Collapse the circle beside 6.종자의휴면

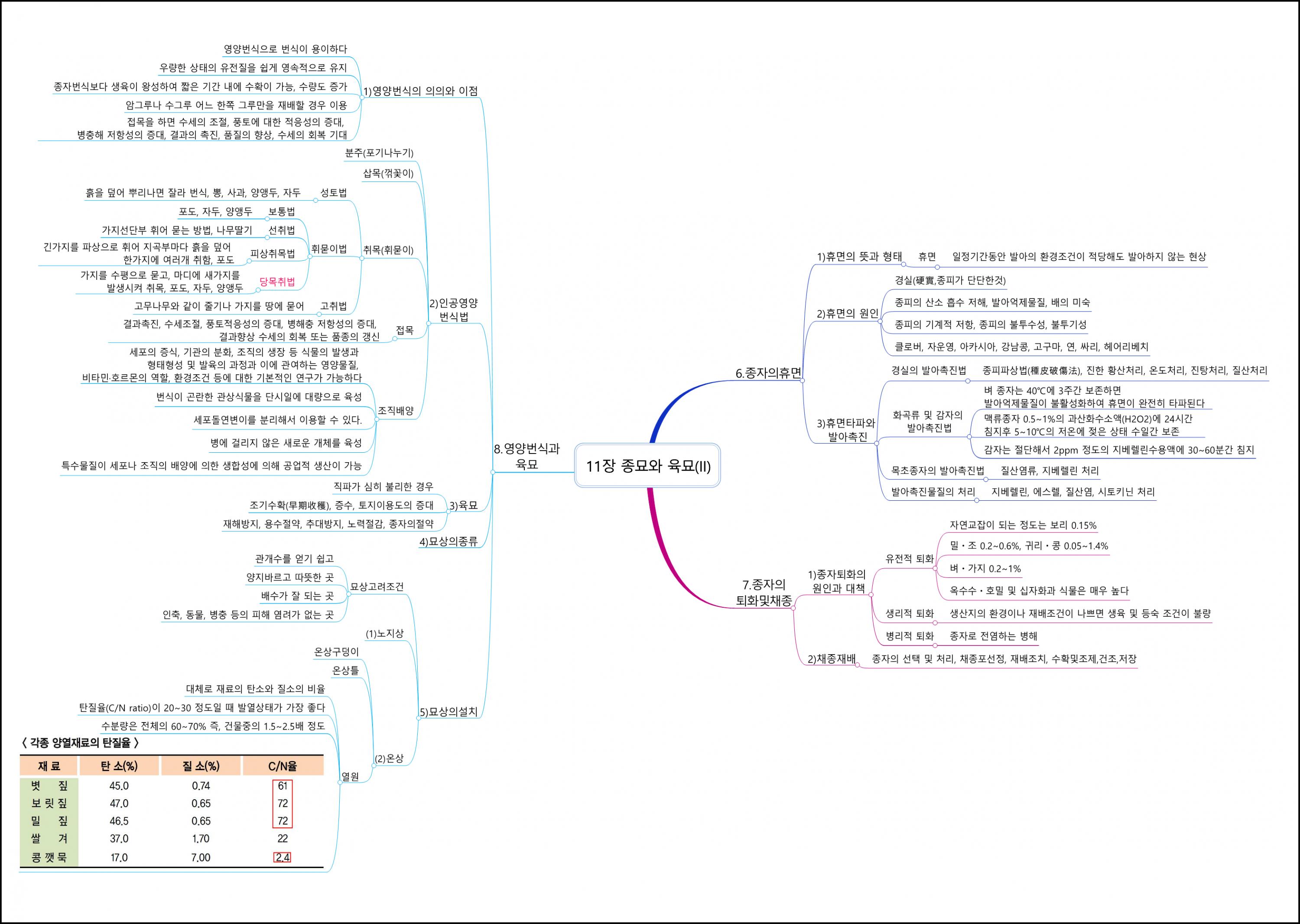click(x=803, y=381)
